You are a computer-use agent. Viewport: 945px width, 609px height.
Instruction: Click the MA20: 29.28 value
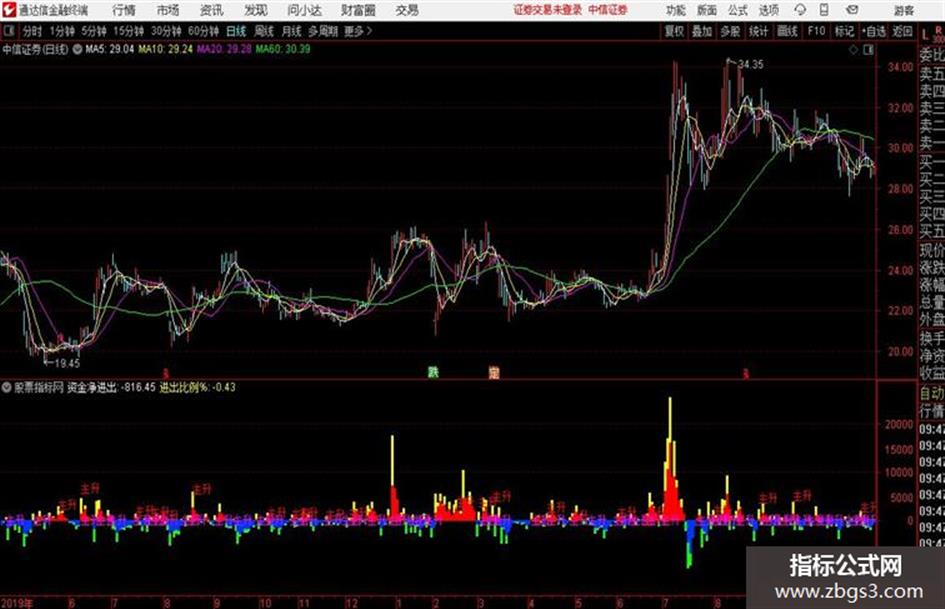[x=224, y=49]
